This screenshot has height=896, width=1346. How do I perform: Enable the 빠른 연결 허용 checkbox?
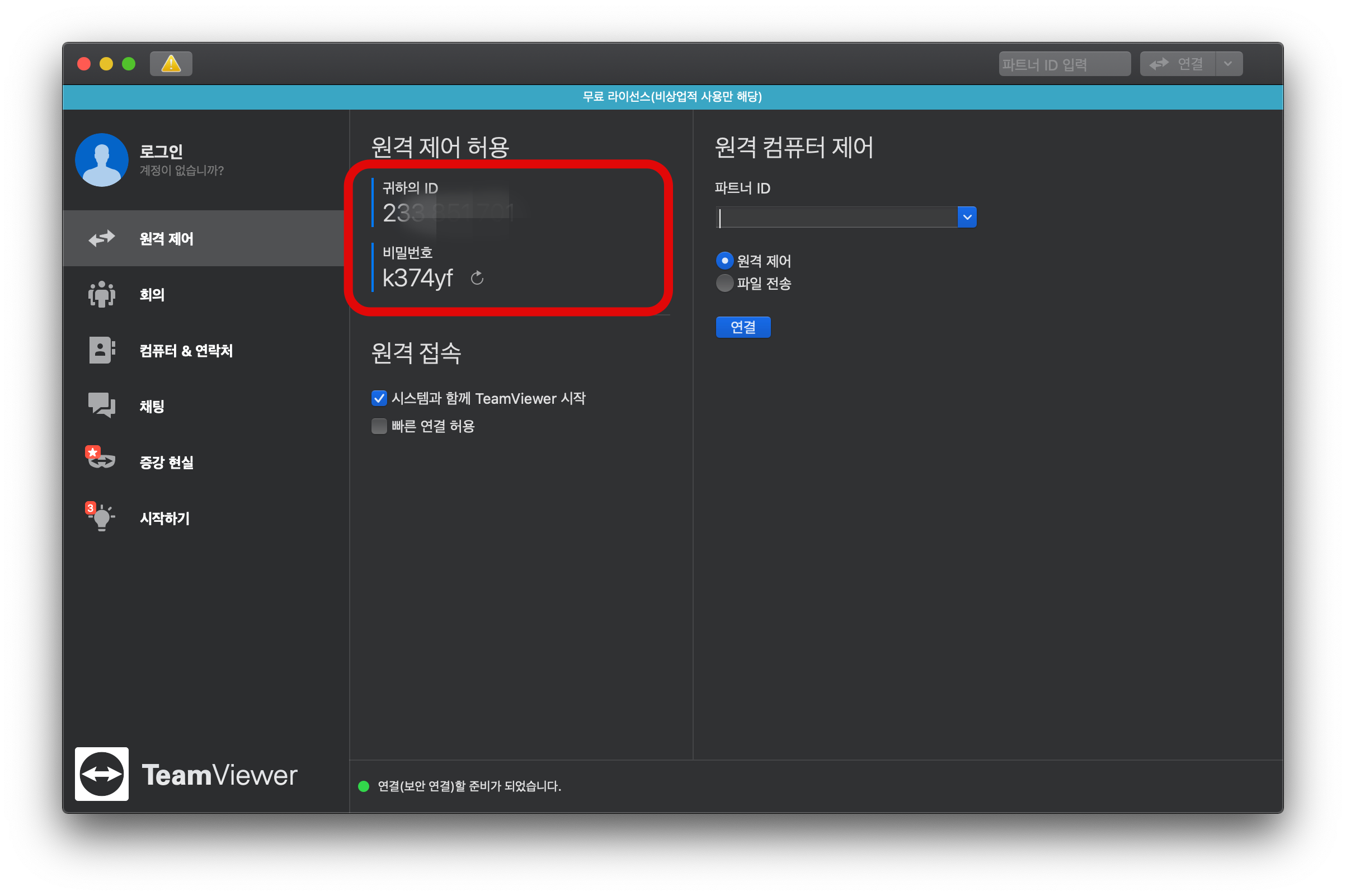[x=379, y=426]
